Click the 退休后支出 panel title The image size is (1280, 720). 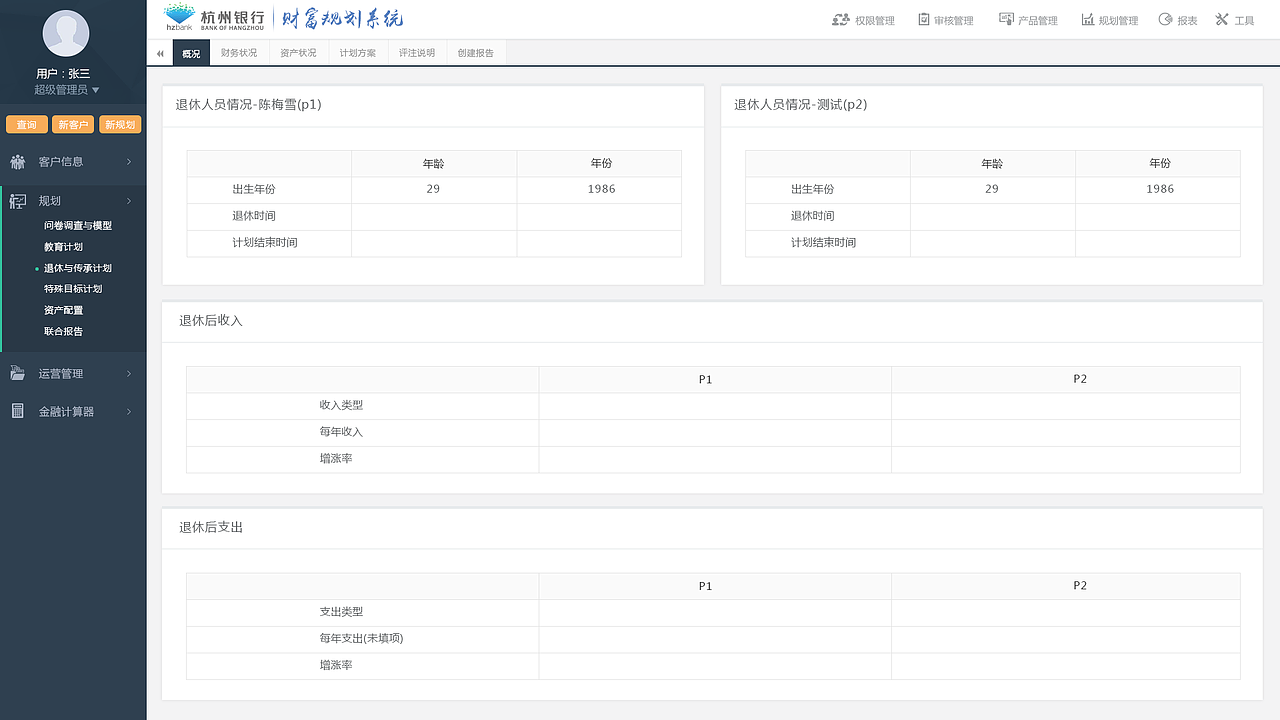(x=211, y=526)
